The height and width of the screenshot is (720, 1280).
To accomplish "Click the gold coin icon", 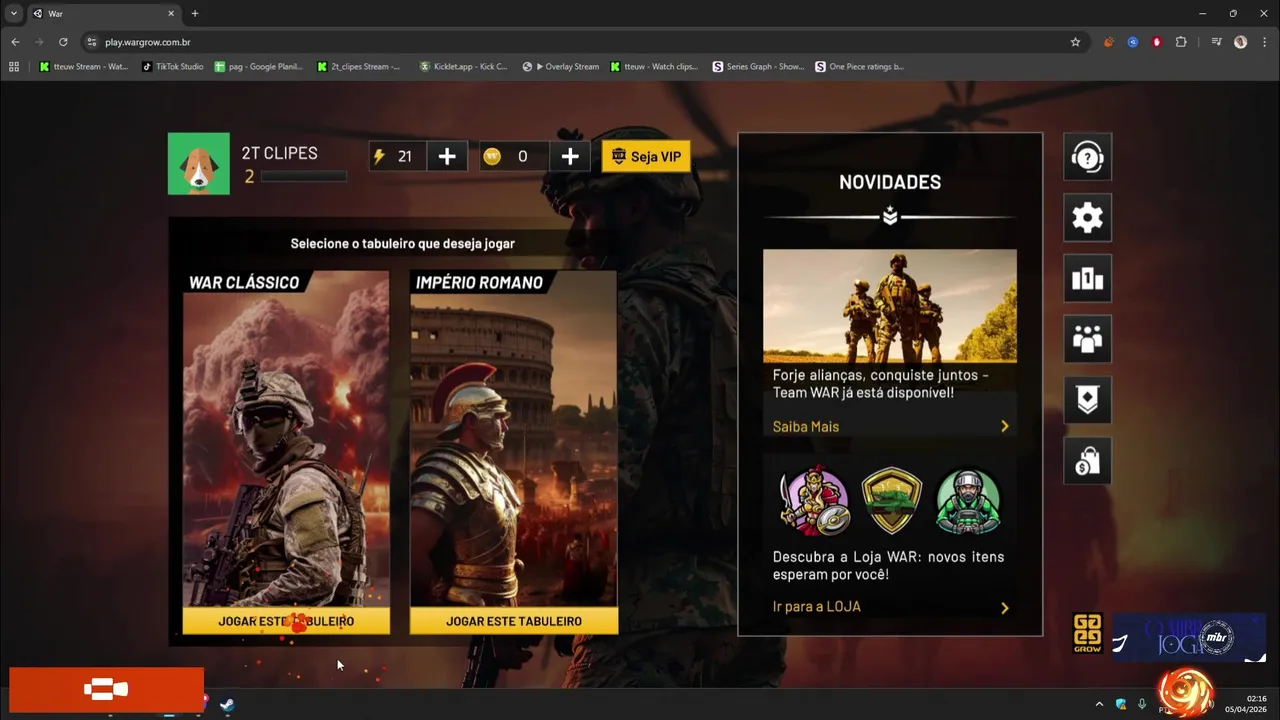I will (x=492, y=156).
